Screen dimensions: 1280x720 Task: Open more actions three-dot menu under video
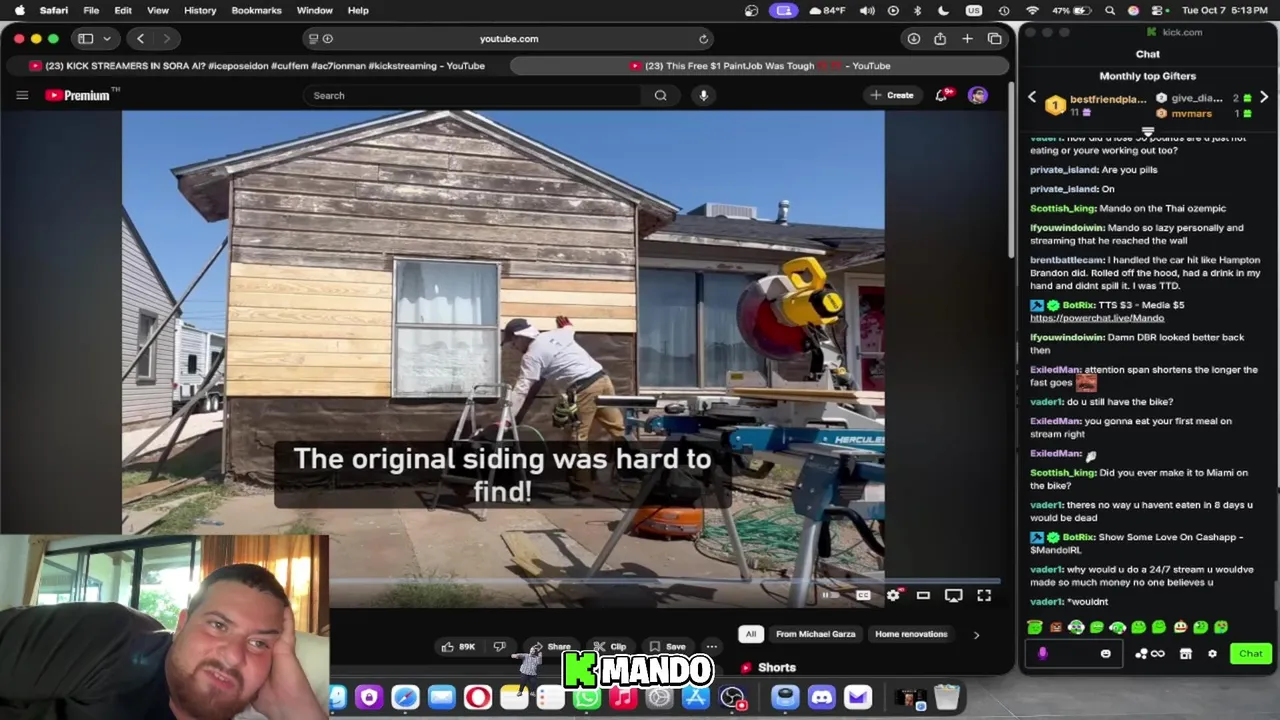coord(711,647)
